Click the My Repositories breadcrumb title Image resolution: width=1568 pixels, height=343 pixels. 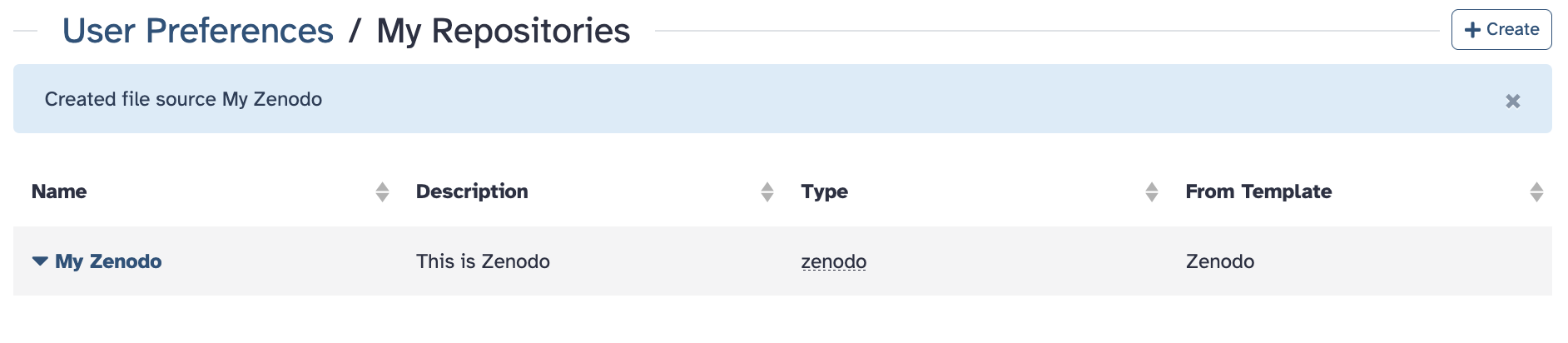[504, 31]
